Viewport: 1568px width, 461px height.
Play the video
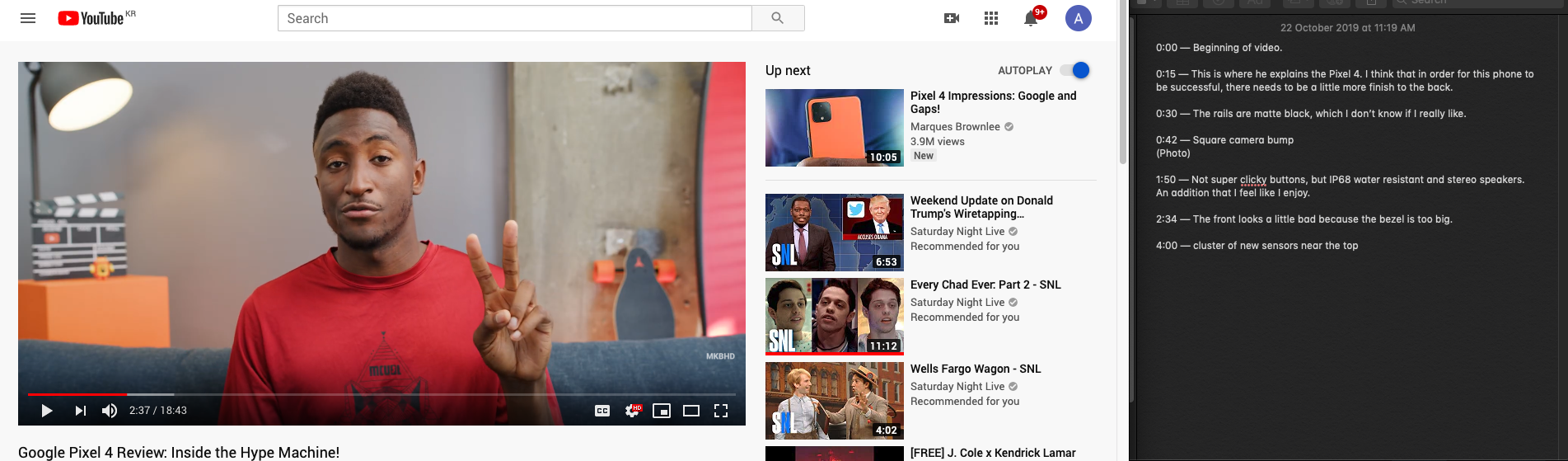[47, 411]
